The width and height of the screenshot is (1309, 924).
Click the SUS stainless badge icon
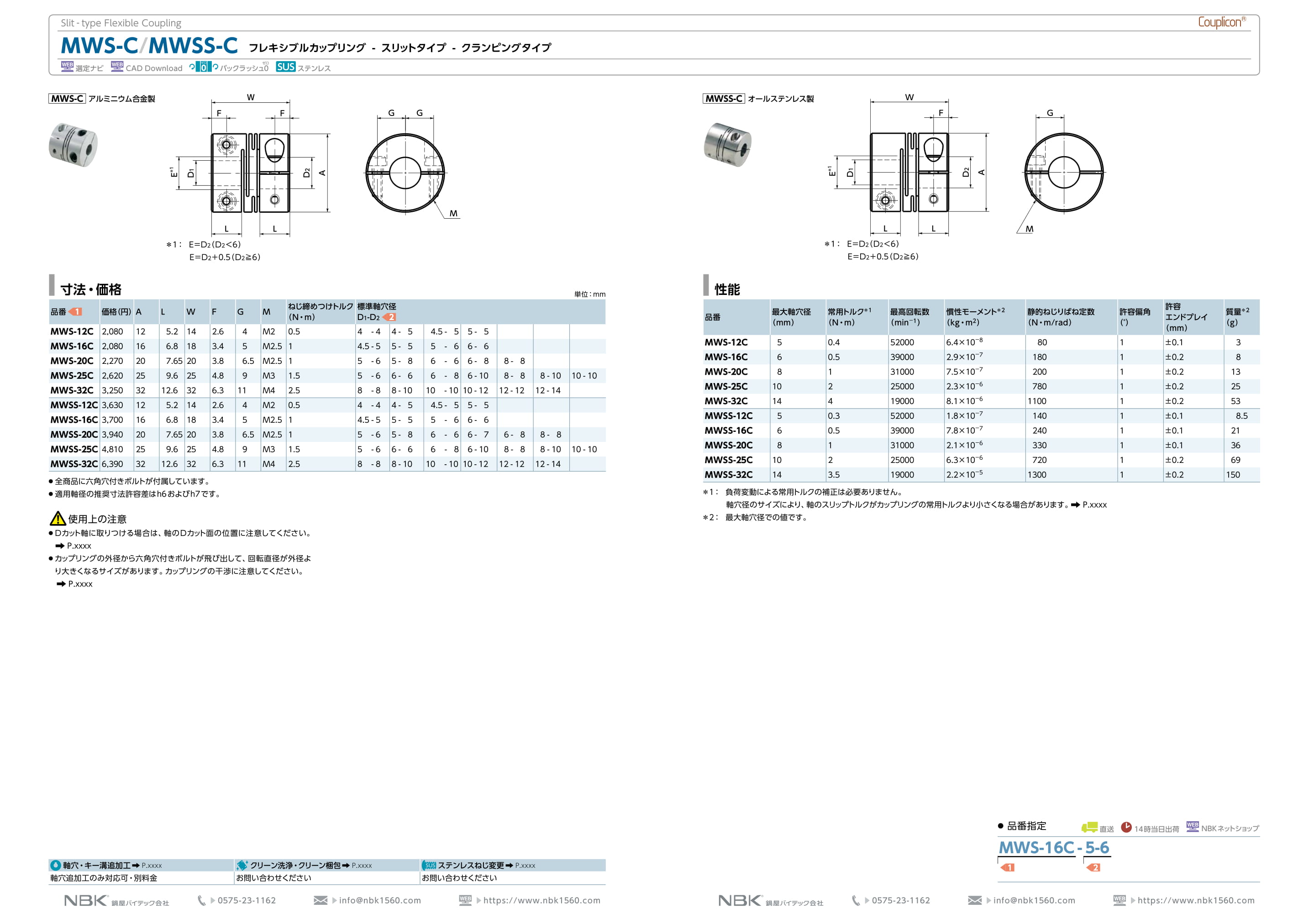[285, 67]
